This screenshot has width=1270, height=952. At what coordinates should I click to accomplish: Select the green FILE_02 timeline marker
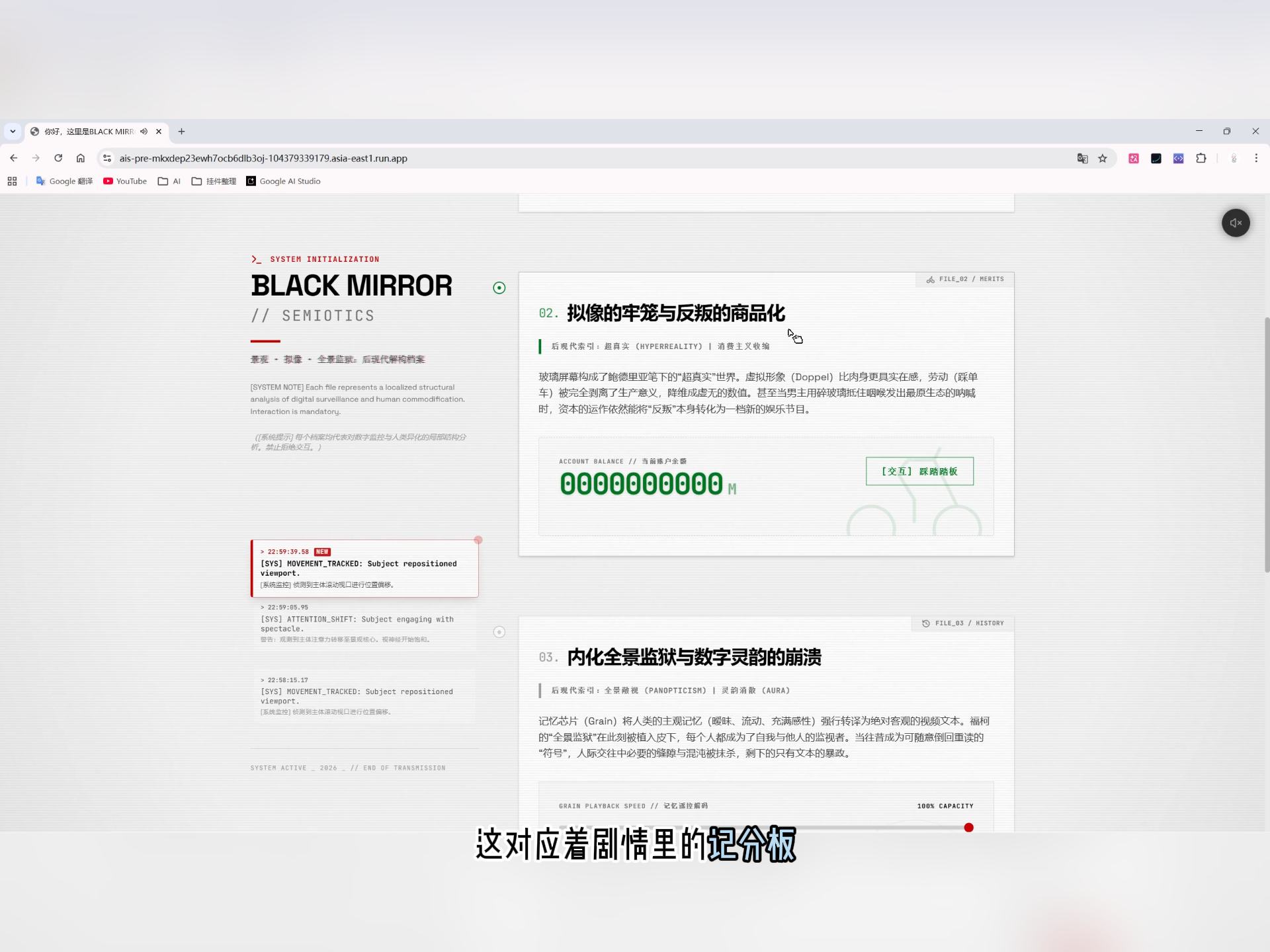pos(499,288)
